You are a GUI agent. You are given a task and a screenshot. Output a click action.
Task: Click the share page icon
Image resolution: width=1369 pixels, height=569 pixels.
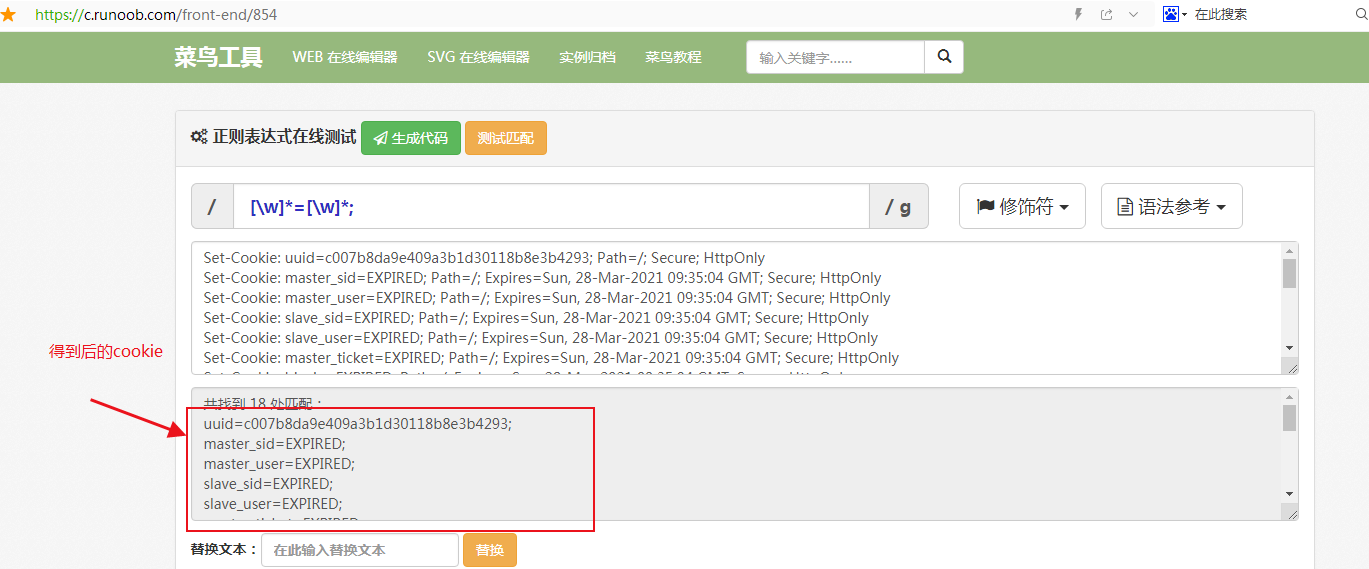point(1106,15)
